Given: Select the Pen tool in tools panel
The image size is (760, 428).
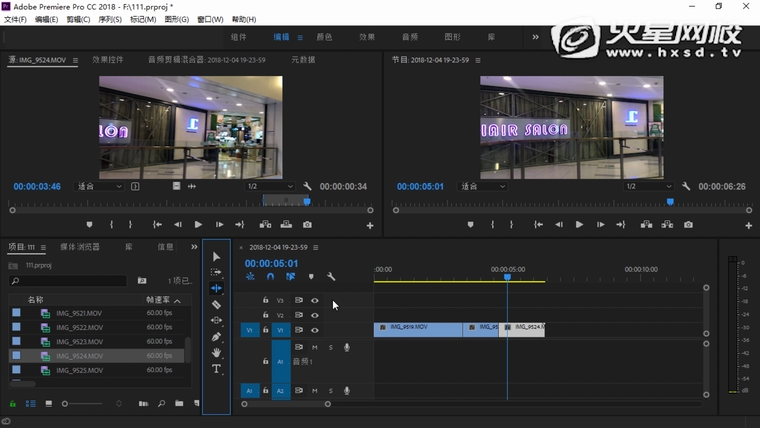Looking at the screenshot, I should [x=216, y=337].
